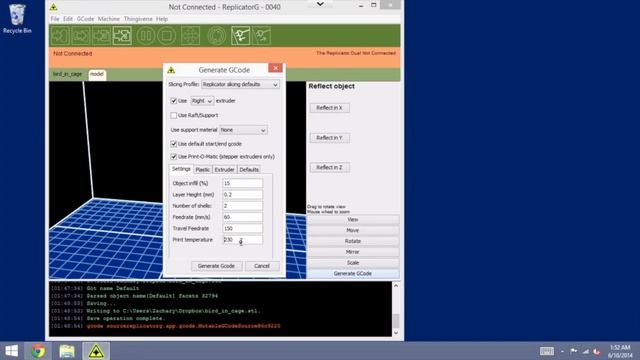Open the Control Panel toolbar icon
The image size is (640, 360).
190,36
